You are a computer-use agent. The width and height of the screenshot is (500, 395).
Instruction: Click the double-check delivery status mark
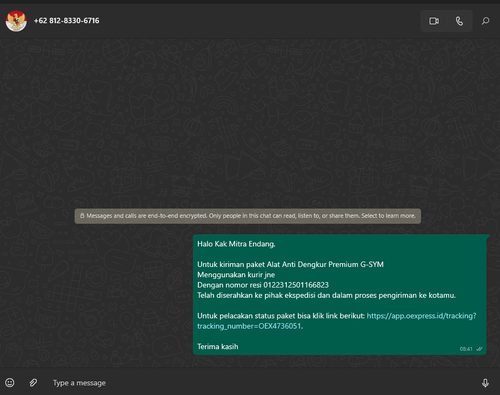pyautogui.click(x=479, y=349)
